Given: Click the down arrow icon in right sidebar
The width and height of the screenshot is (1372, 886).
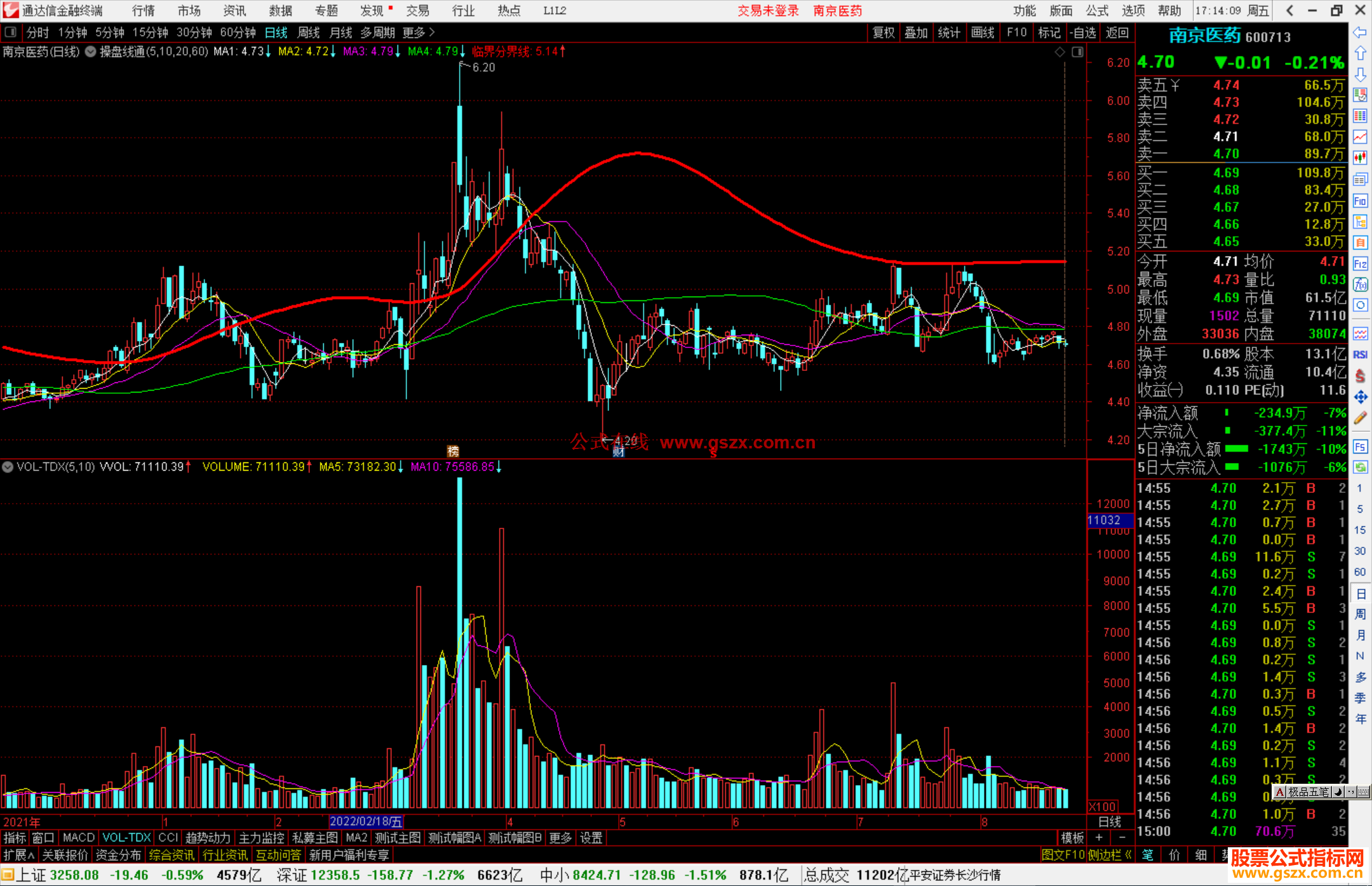Looking at the screenshot, I should (x=1360, y=74).
